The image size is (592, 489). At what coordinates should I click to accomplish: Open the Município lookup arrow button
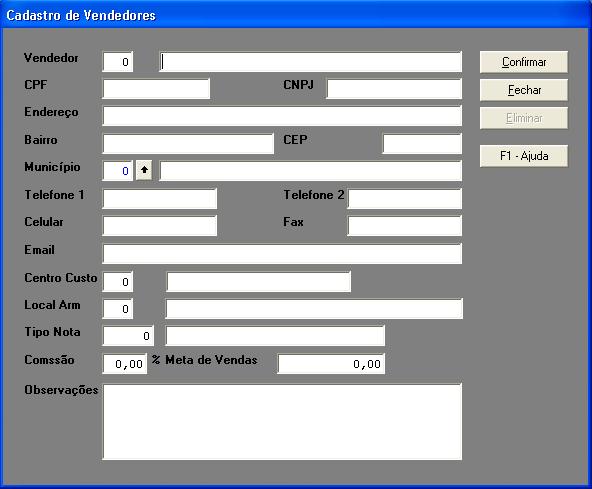(x=144, y=170)
